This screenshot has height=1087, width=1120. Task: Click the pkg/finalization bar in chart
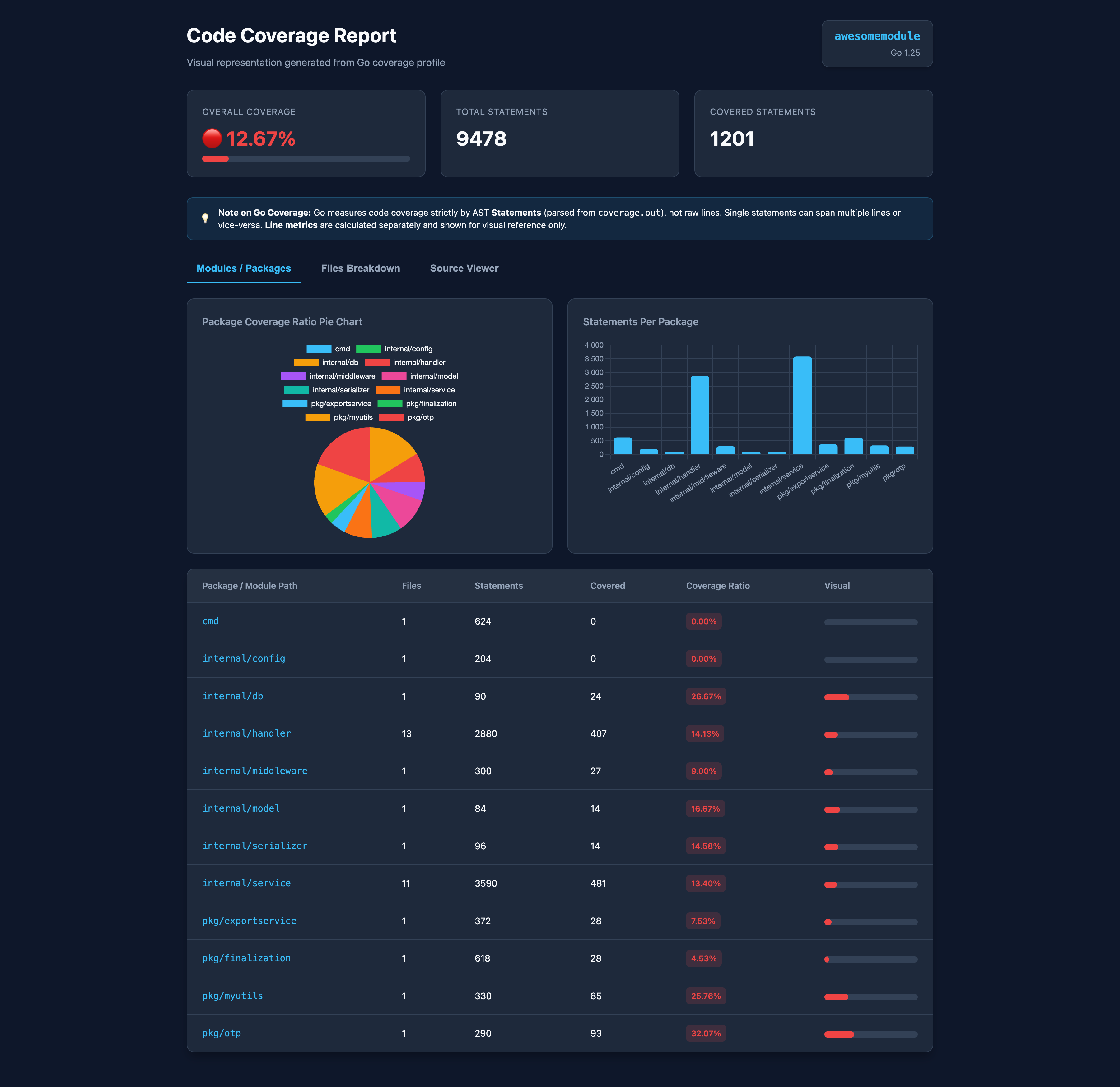[854, 446]
